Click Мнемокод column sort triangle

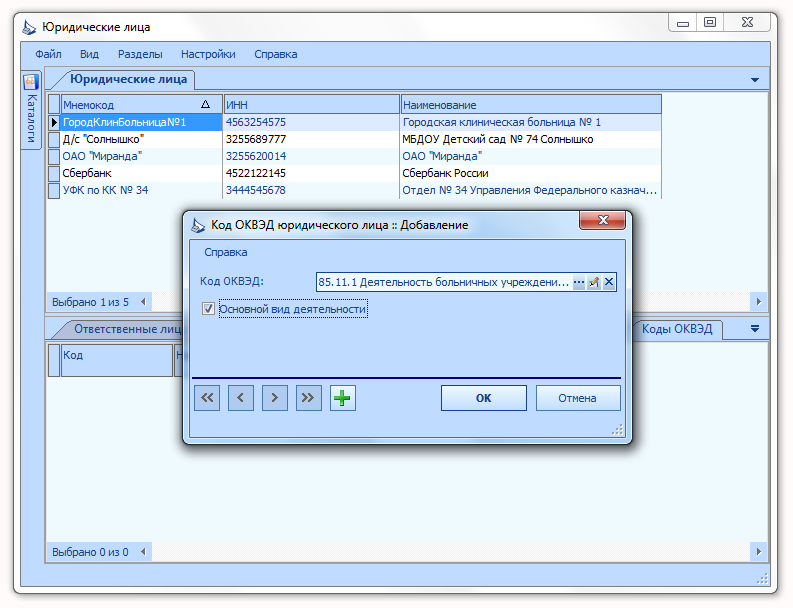click(205, 104)
